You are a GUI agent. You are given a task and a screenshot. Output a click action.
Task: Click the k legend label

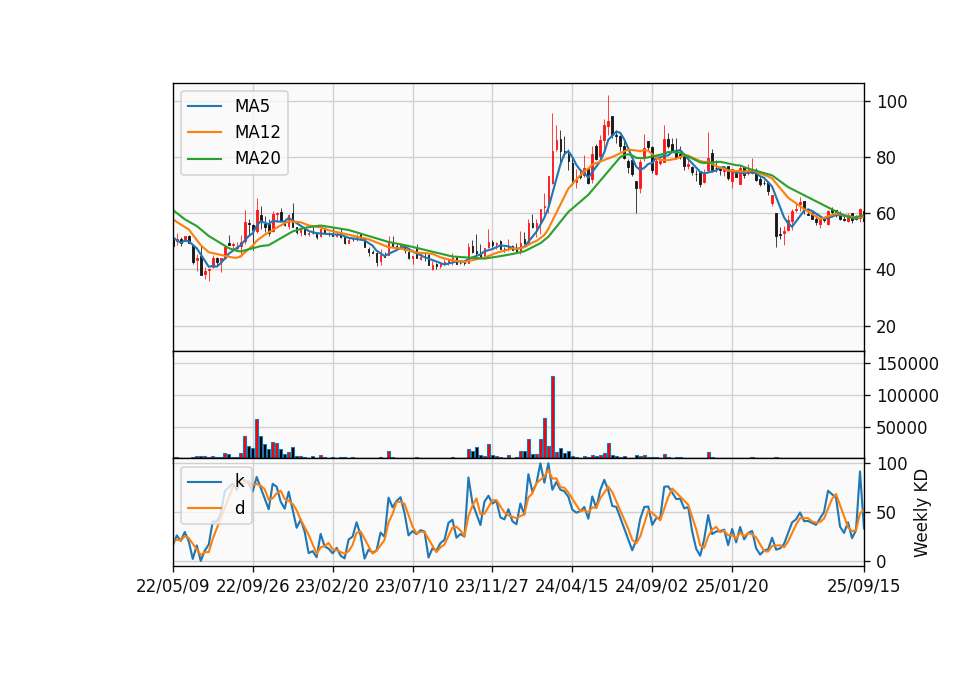coord(239,481)
